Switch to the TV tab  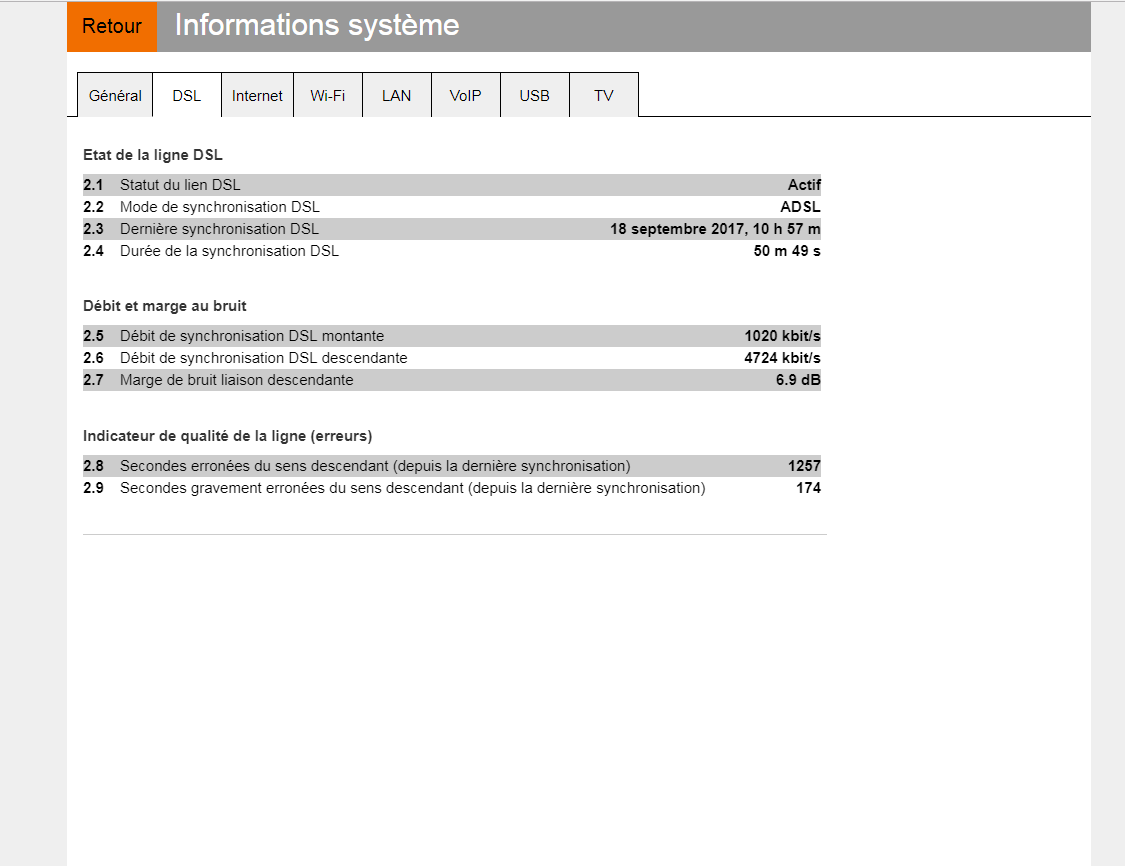click(603, 95)
